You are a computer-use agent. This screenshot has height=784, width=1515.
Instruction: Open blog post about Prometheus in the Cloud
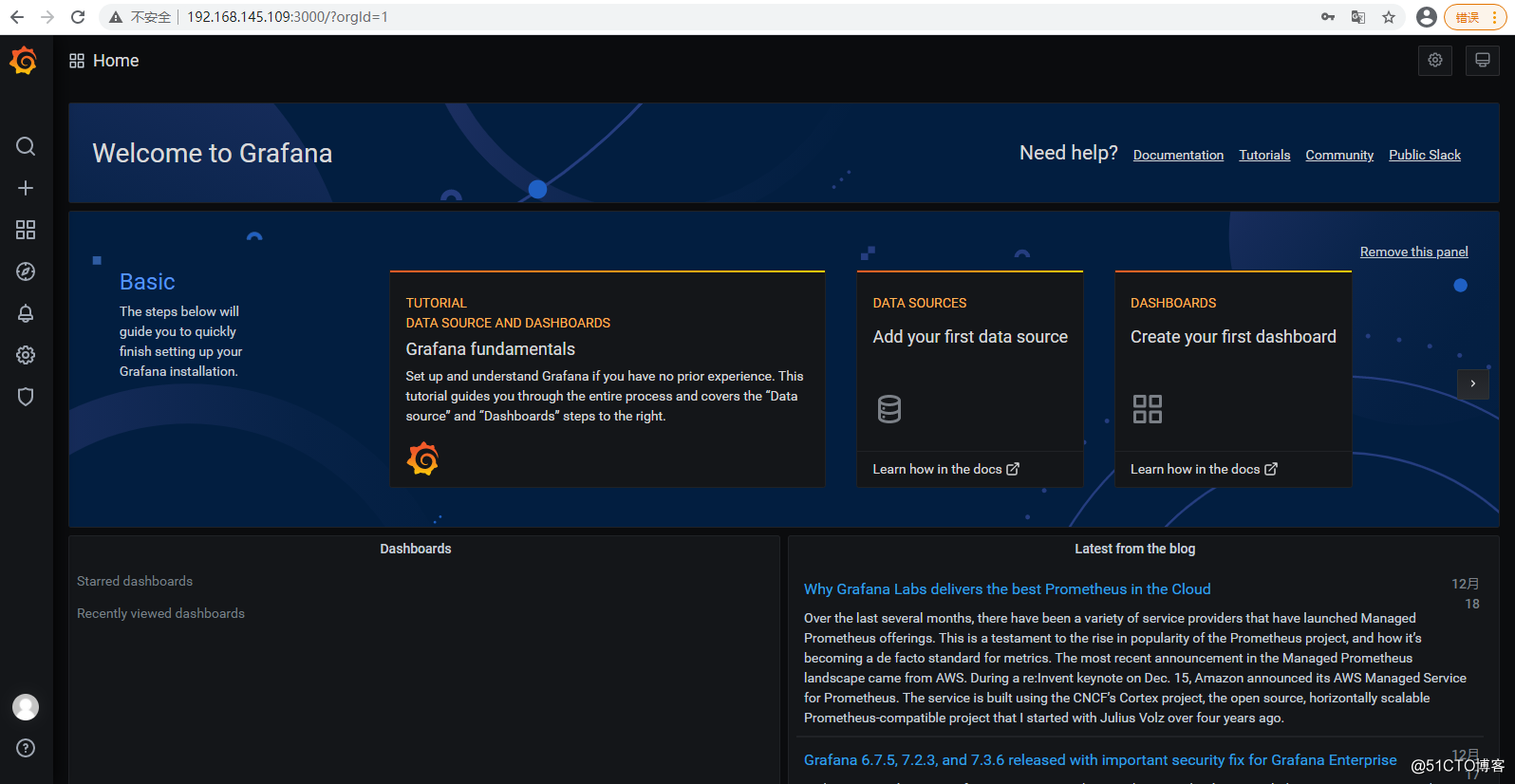[x=1007, y=589]
